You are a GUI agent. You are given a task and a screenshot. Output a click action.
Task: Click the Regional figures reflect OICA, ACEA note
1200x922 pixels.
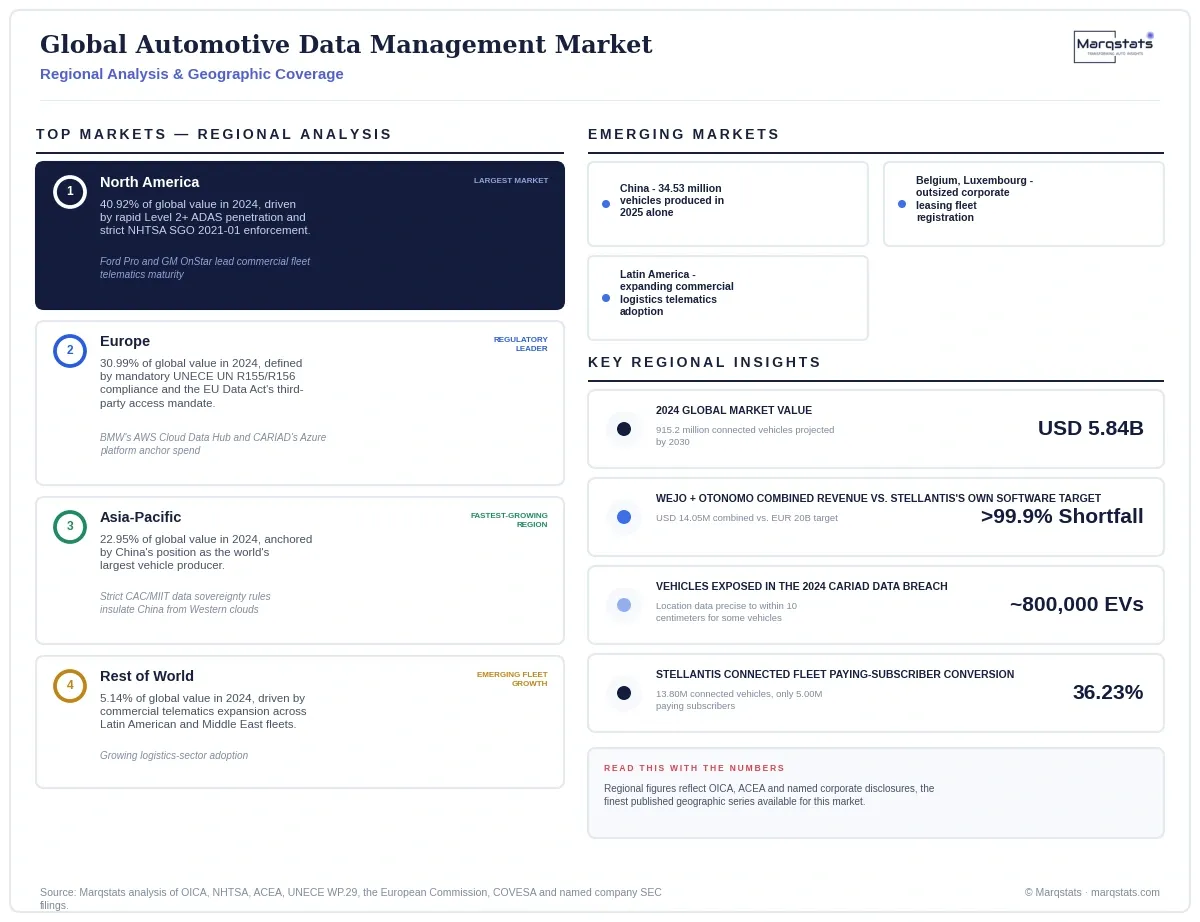(x=769, y=795)
